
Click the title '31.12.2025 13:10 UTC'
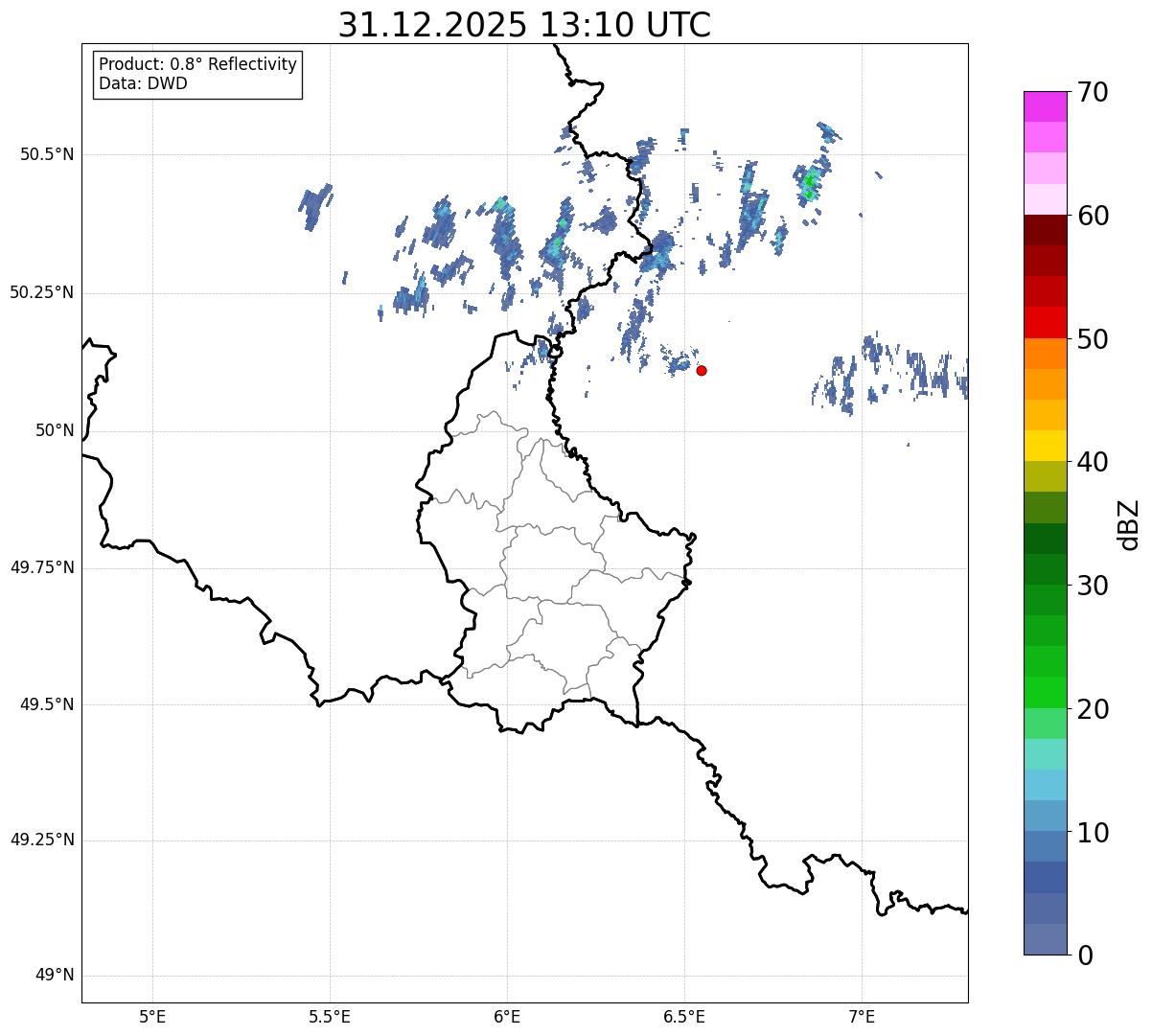point(524,25)
